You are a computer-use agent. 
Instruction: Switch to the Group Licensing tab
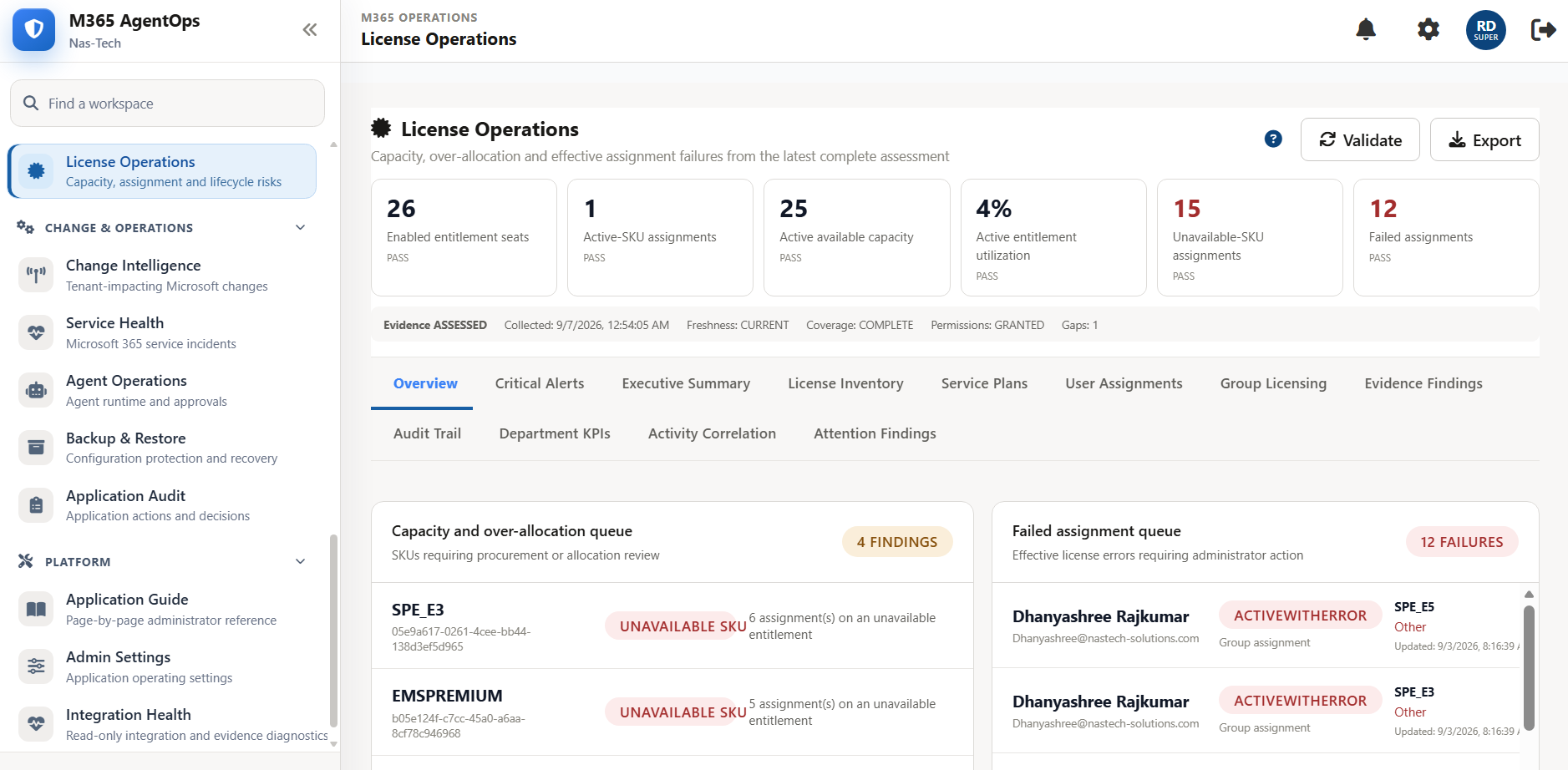tap(1273, 383)
